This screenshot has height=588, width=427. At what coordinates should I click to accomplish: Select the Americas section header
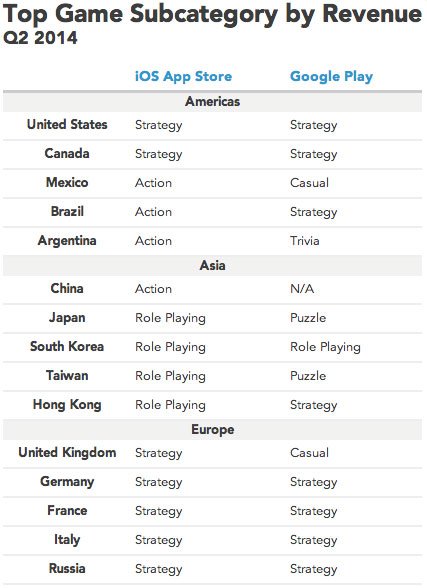tap(213, 101)
